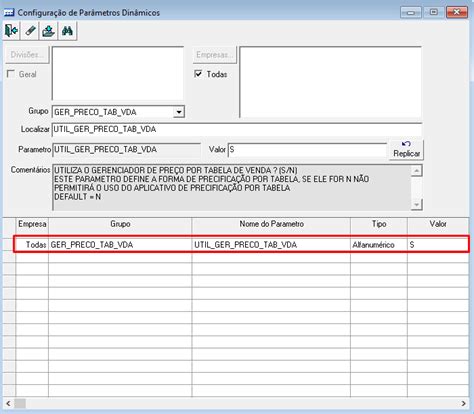The width and height of the screenshot is (474, 414).
Task: Click the Replicar undo-arrow button
Action: pos(406,149)
